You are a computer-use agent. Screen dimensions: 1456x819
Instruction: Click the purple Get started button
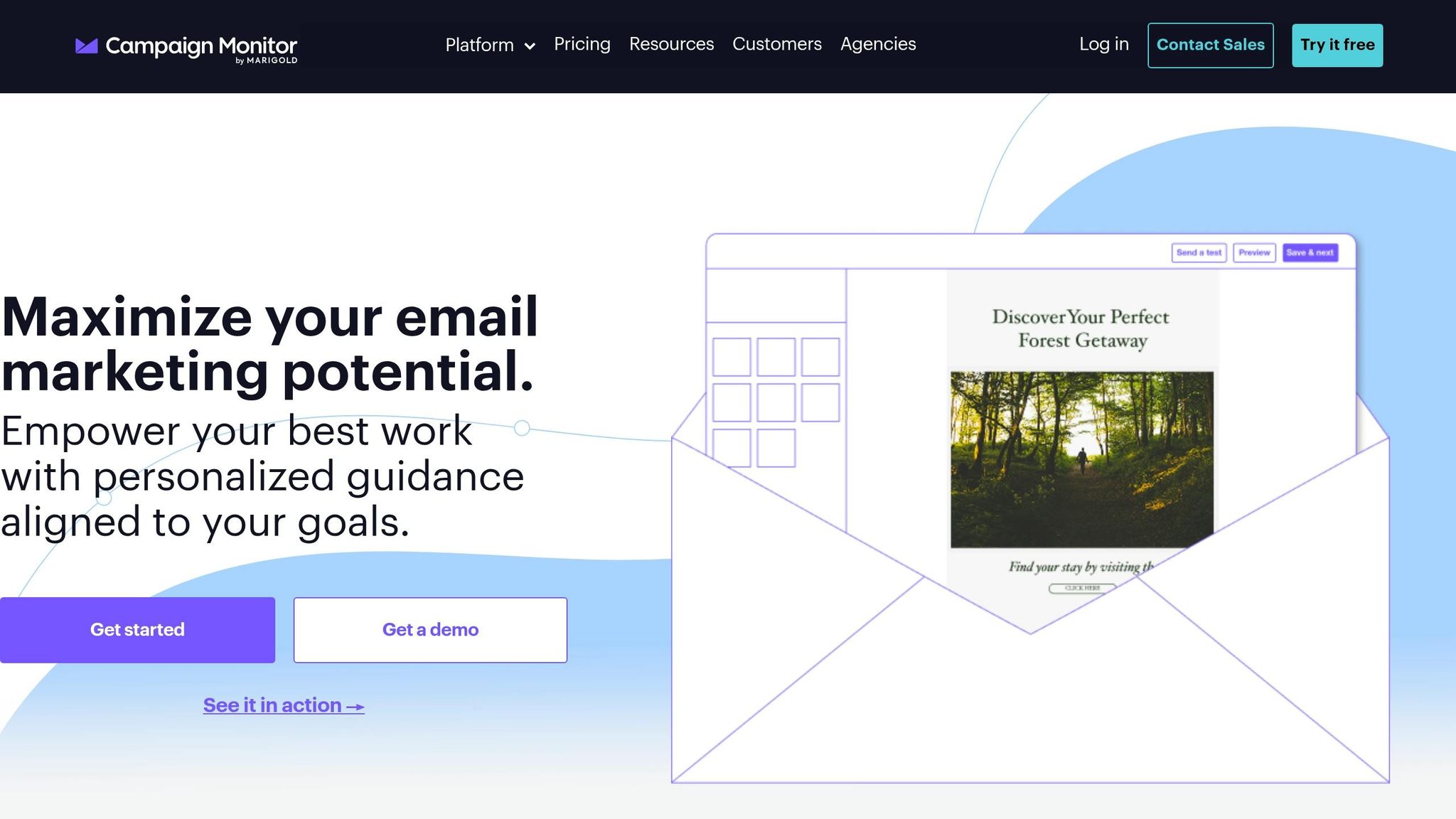pos(137,630)
